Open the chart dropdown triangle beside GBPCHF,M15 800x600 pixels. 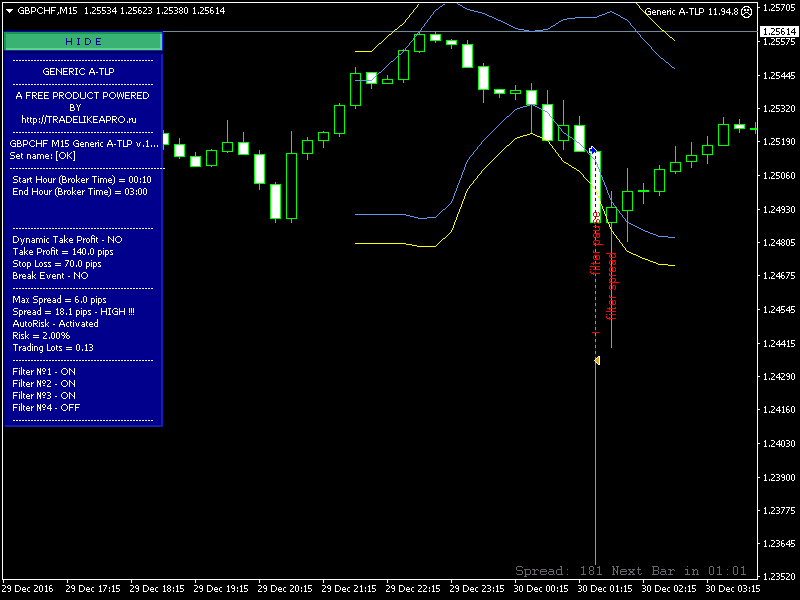(9, 11)
